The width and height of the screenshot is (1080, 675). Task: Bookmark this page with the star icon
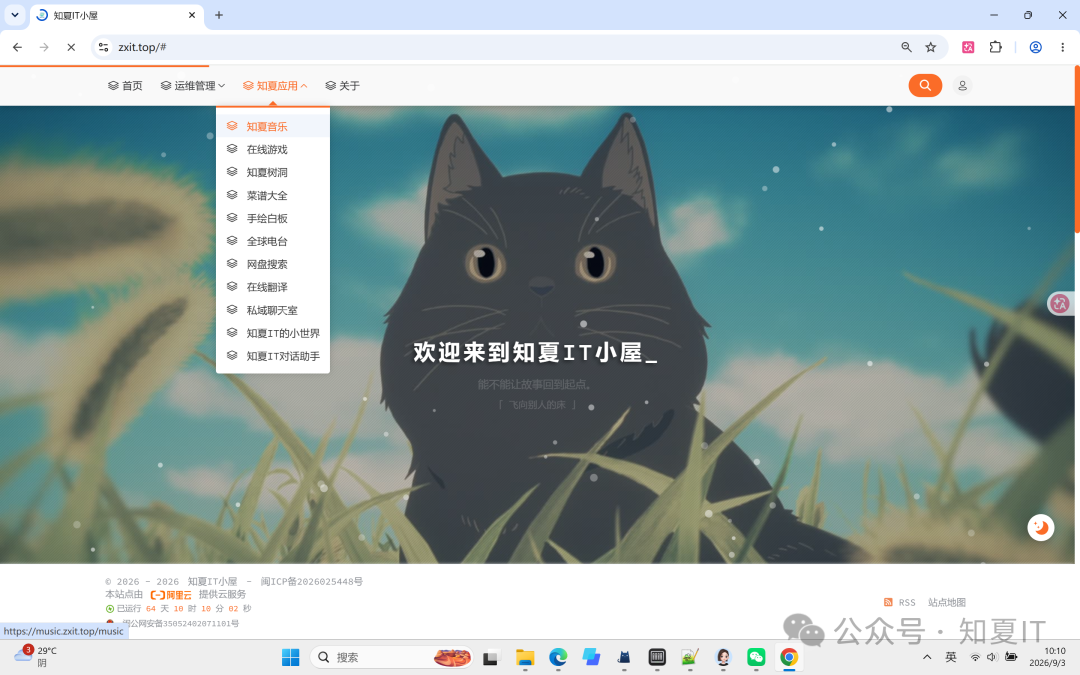(x=931, y=47)
